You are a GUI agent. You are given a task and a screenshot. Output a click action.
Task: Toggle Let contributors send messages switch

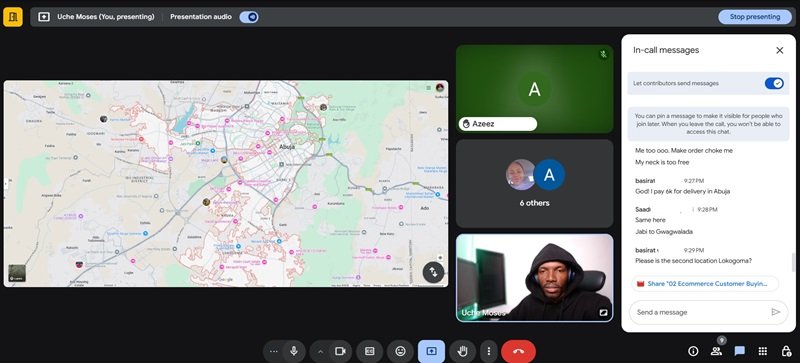pyautogui.click(x=774, y=83)
